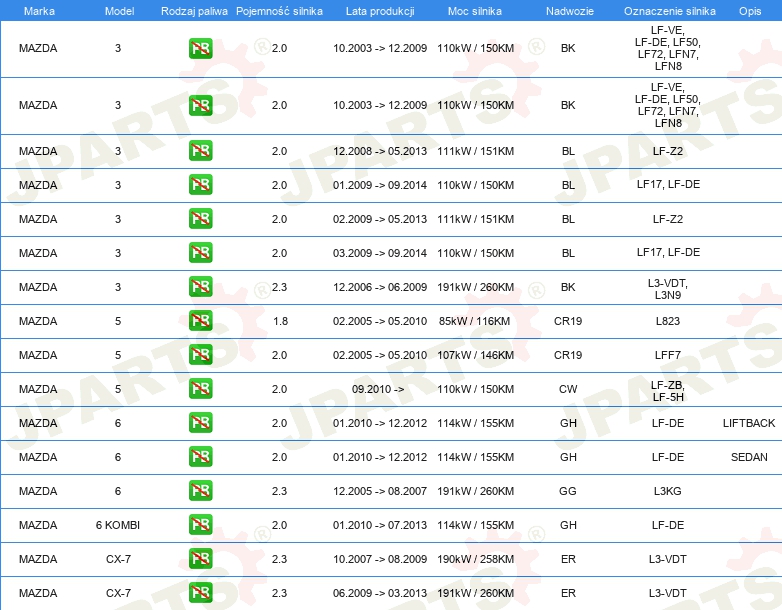Click the Nadwozie column header
Viewport: 782px width, 610px height.
[x=568, y=10]
